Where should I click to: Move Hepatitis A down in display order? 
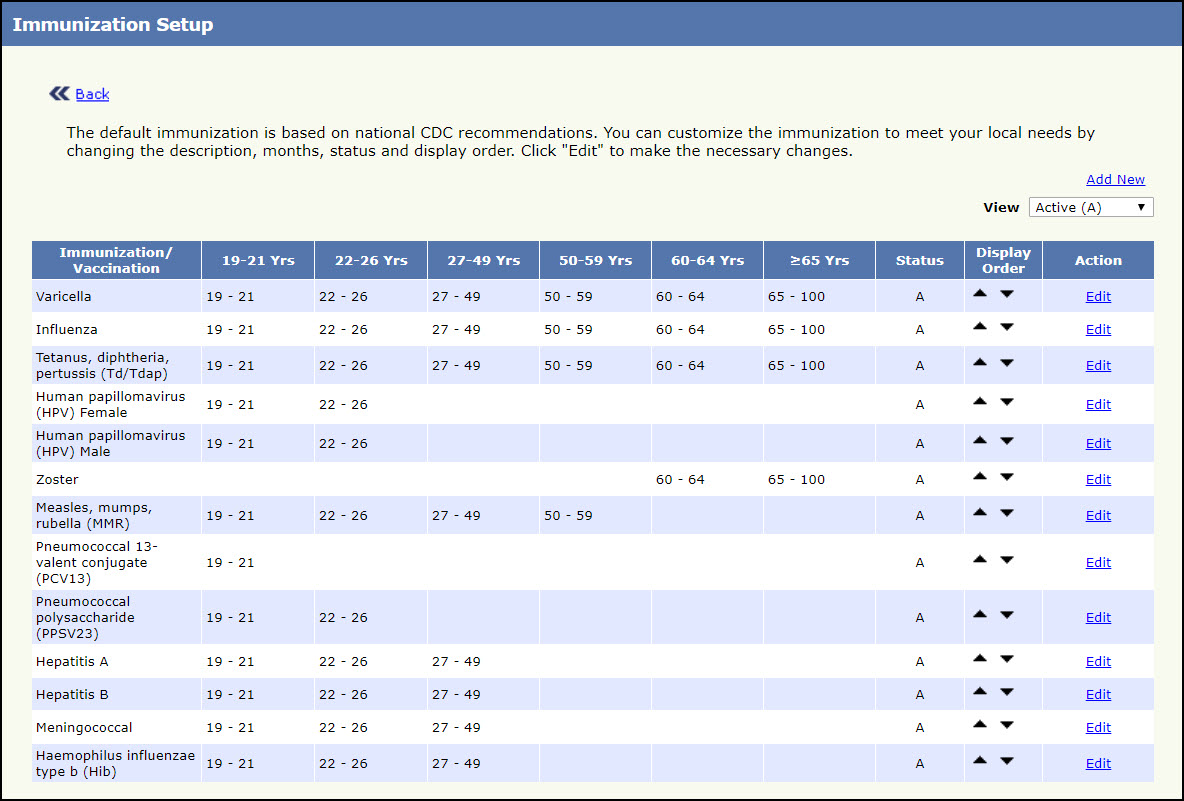(x=1007, y=659)
